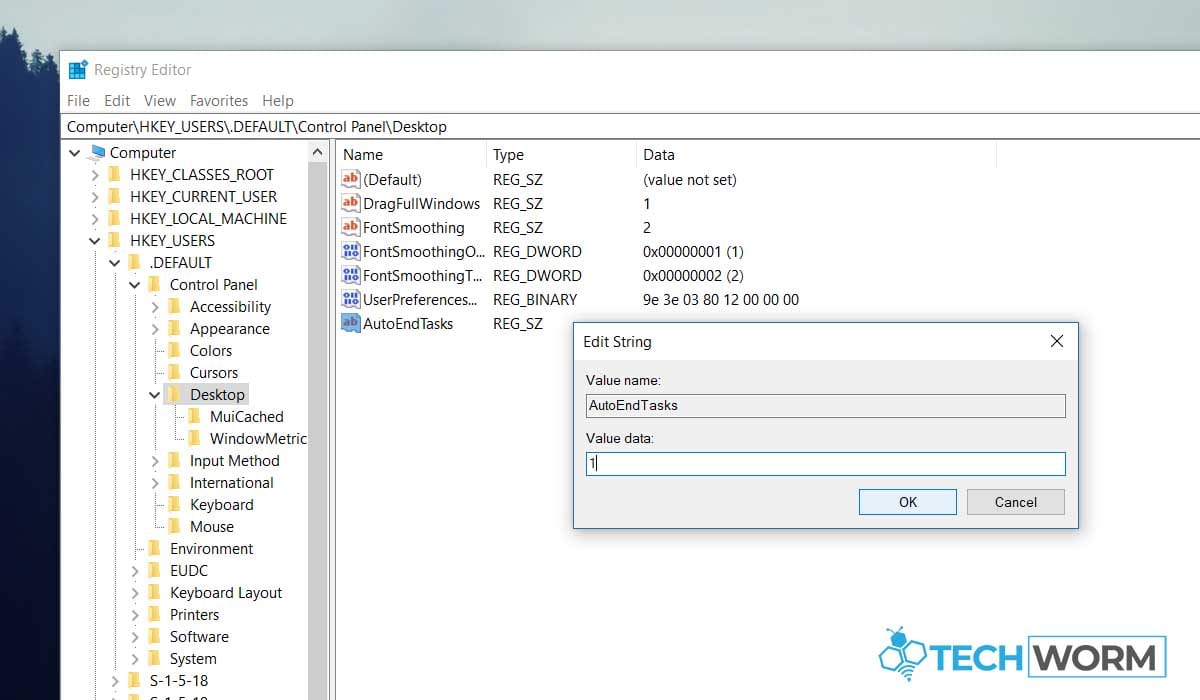This screenshot has height=700, width=1200.
Task: Select the AutoEndTasks string value icon
Action: point(350,324)
